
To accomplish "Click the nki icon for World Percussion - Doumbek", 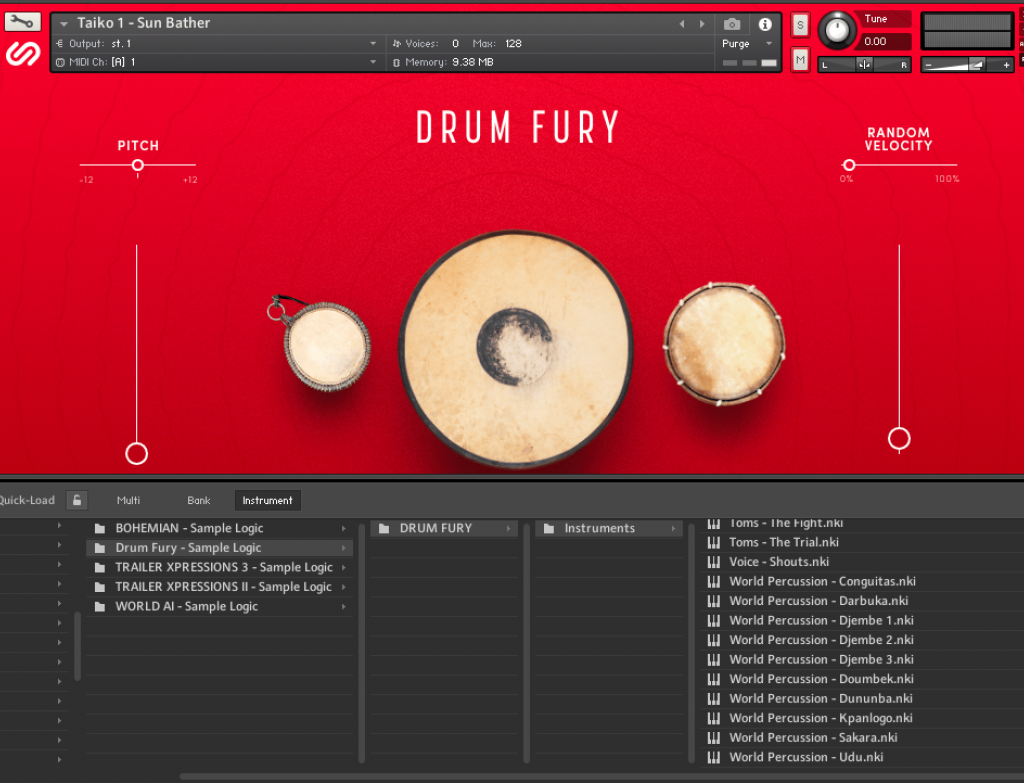I will point(714,679).
